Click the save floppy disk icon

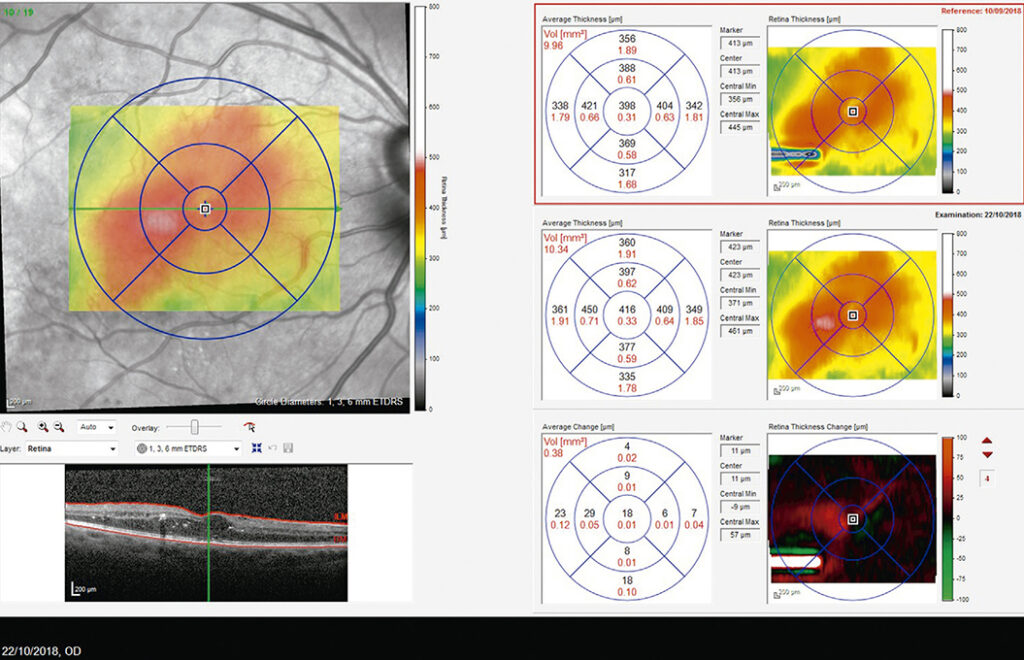[287, 449]
